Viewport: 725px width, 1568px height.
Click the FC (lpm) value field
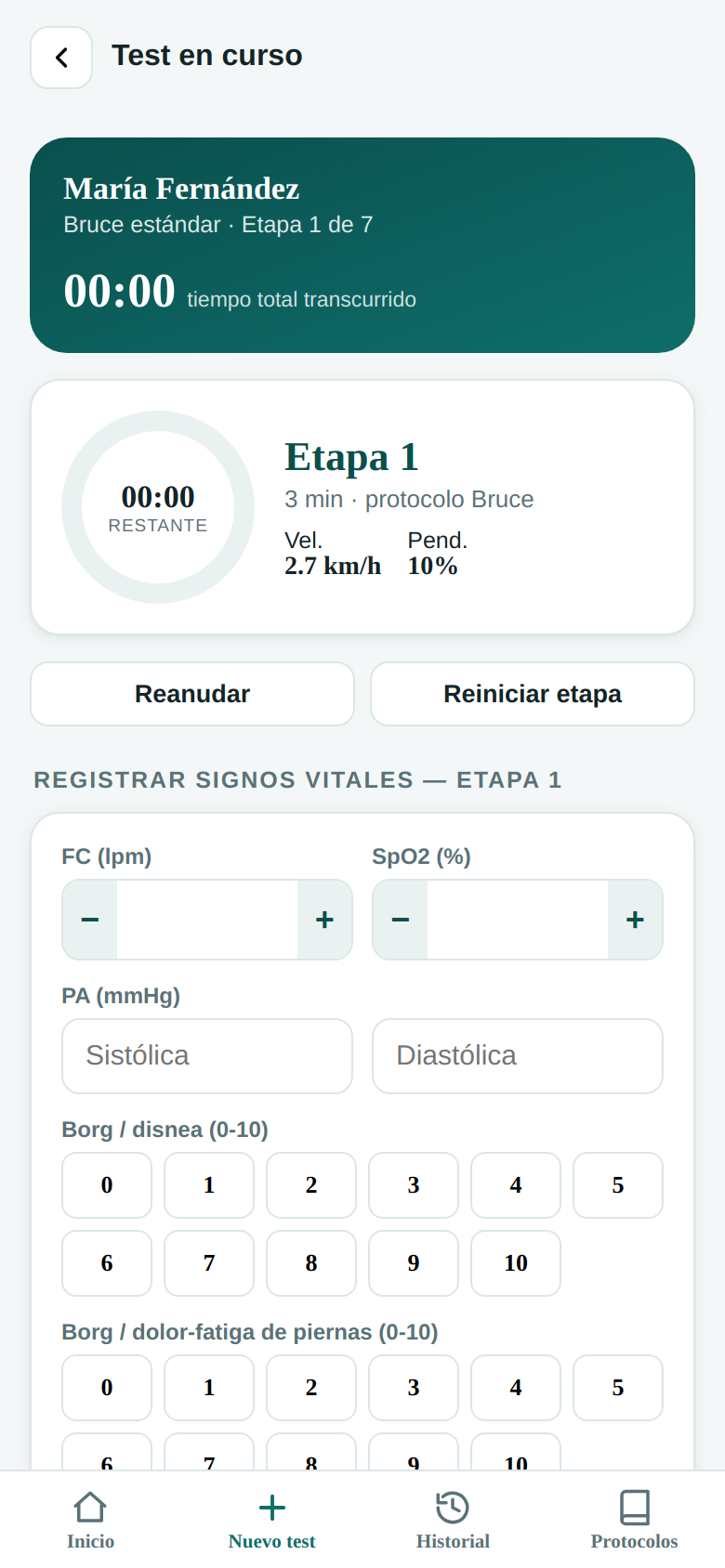tap(207, 920)
